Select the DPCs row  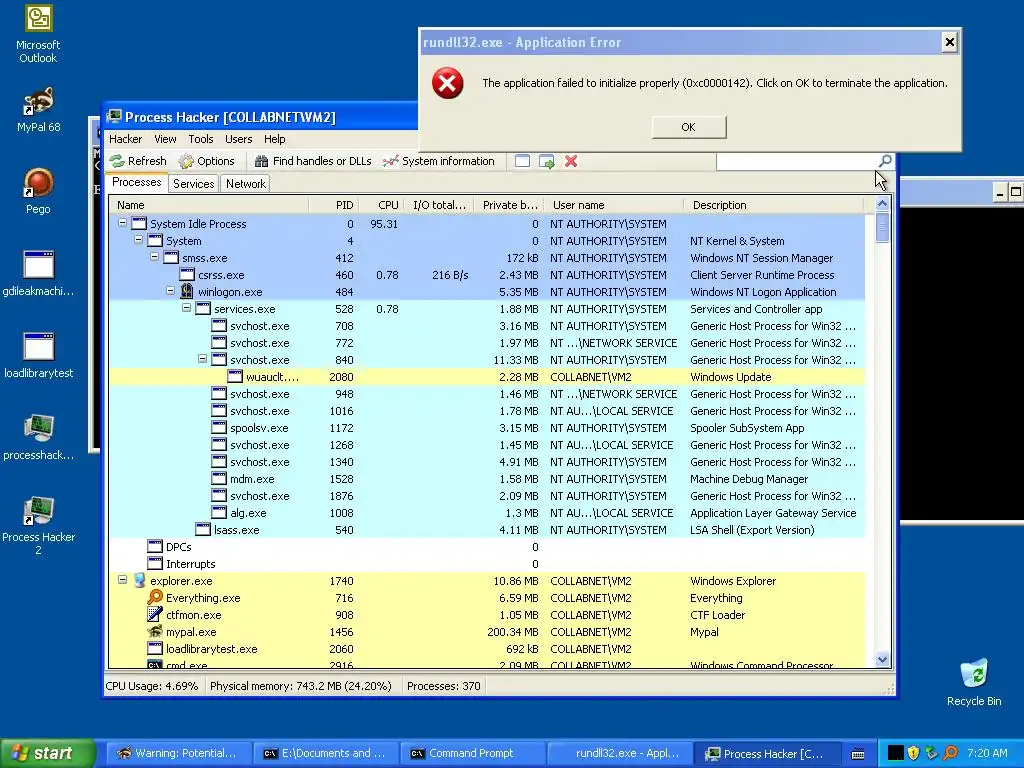click(487, 547)
